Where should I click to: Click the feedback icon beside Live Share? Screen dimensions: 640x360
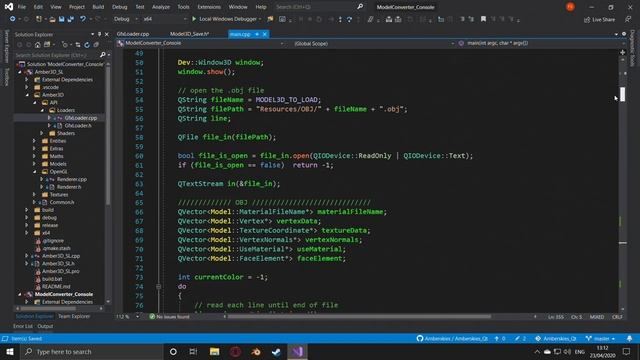click(x=628, y=20)
